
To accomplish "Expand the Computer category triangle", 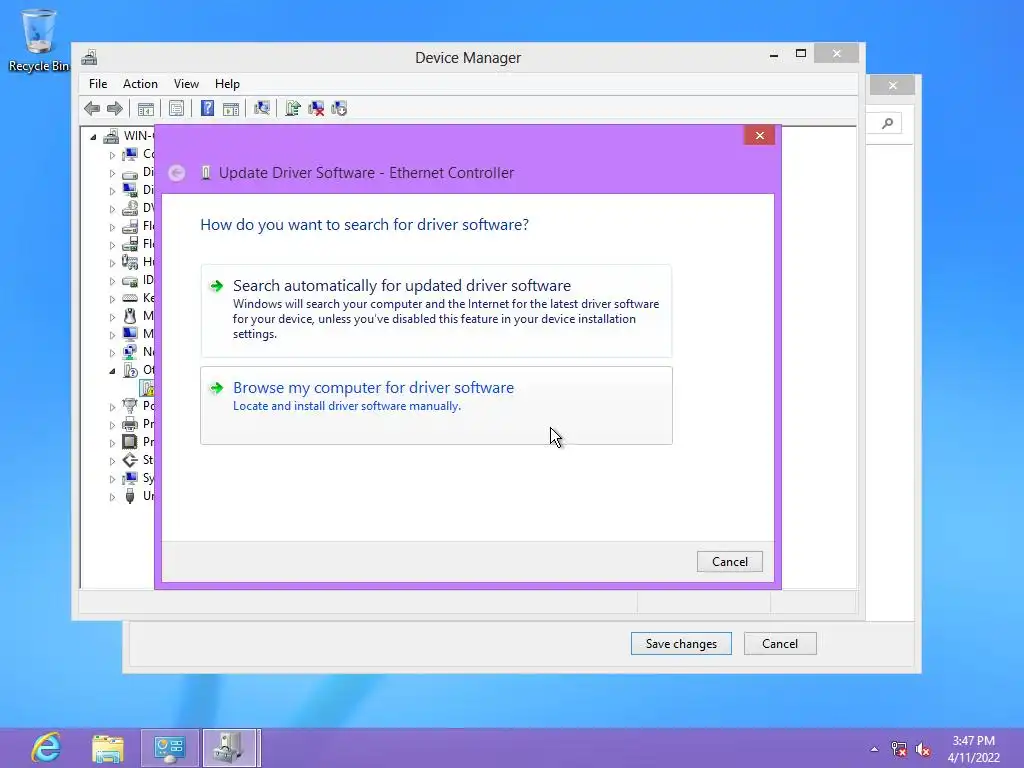I will click(112, 155).
